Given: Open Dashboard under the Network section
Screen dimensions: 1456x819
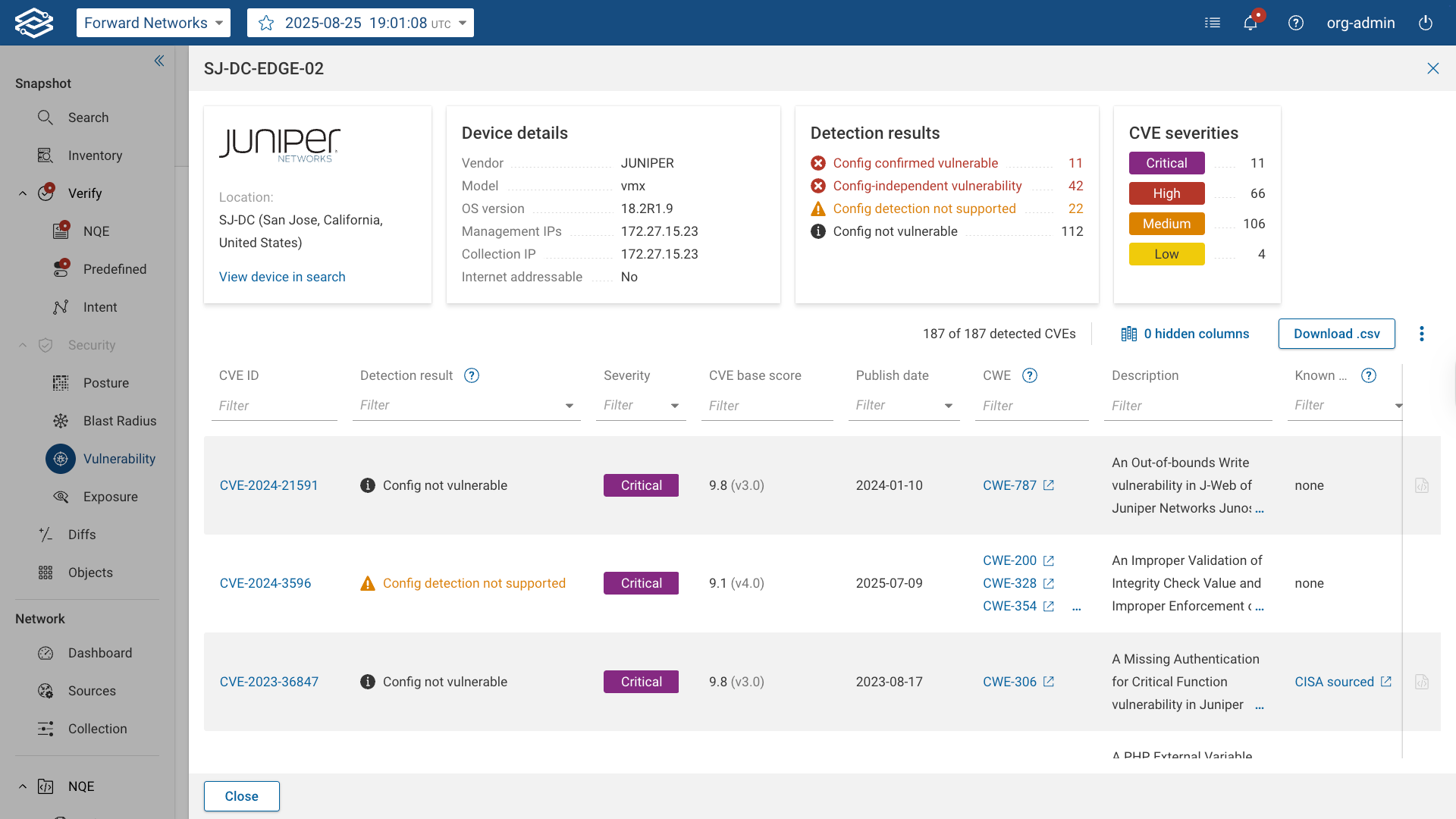Looking at the screenshot, I should [x=100, y=653].
